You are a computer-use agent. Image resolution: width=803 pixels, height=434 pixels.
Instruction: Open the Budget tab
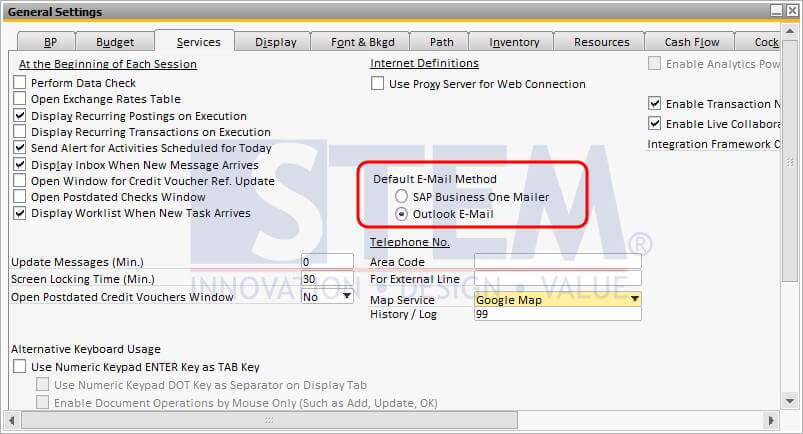[115, 42]
